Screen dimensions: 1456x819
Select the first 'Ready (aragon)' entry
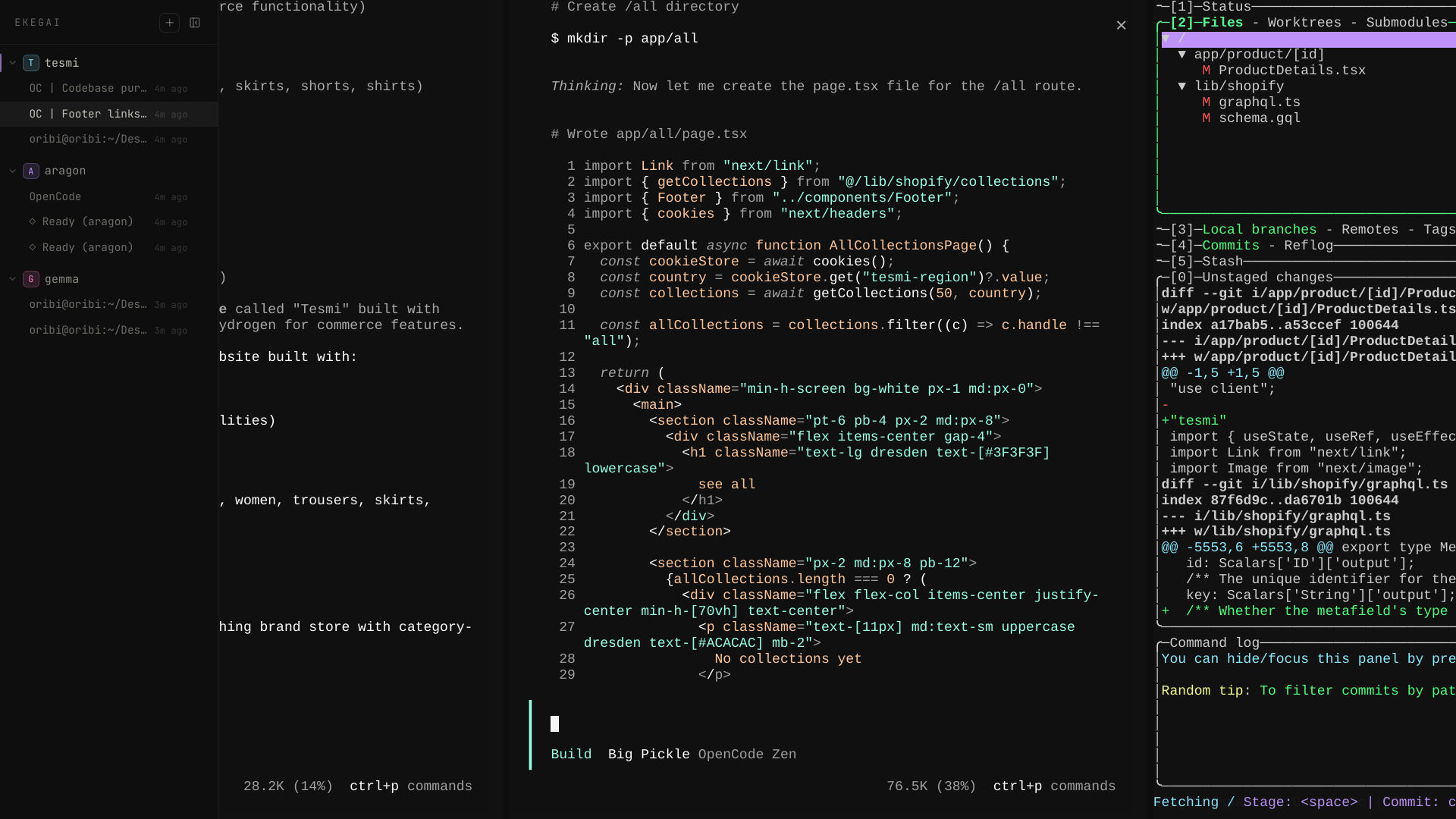(108, 221)
